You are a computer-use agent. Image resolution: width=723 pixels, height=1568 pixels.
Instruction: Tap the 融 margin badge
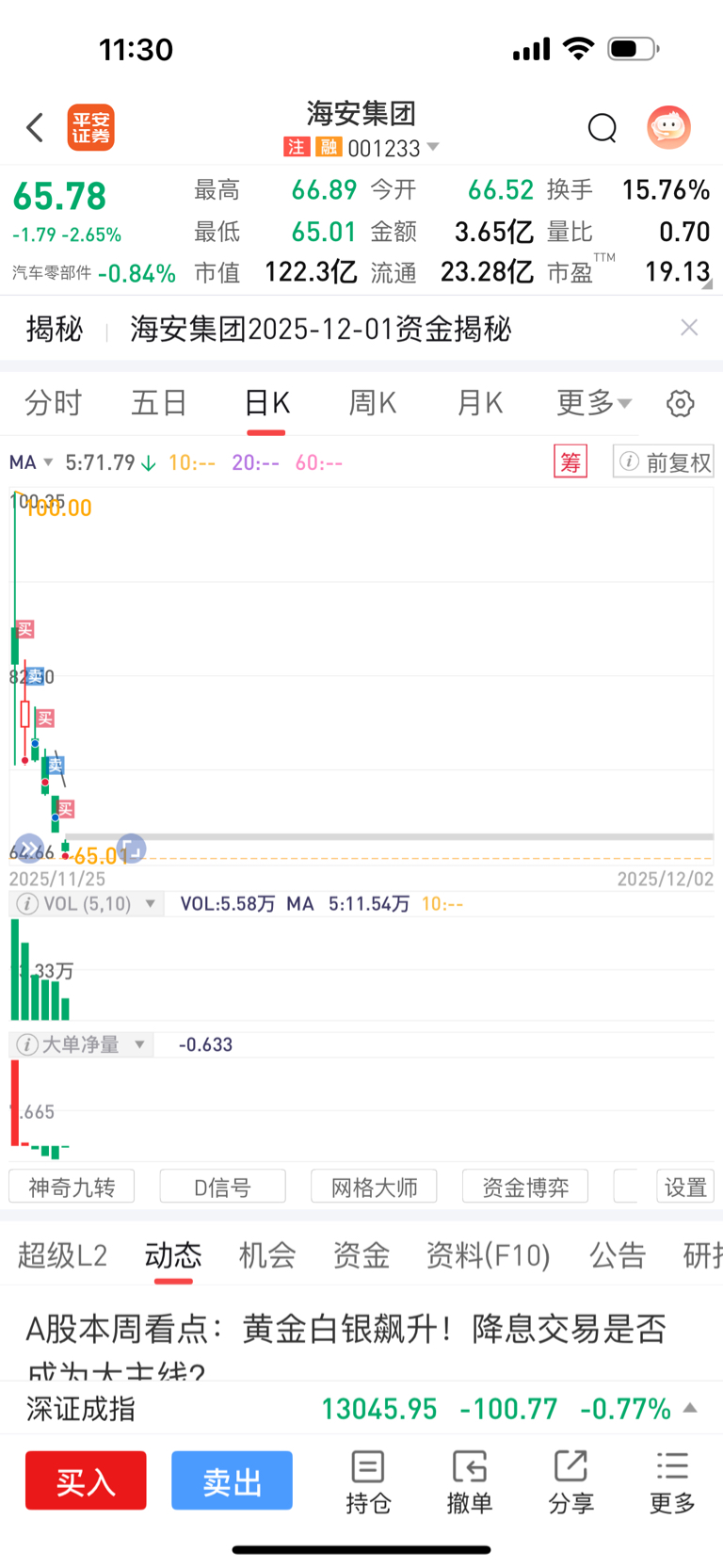coord(329,147)
